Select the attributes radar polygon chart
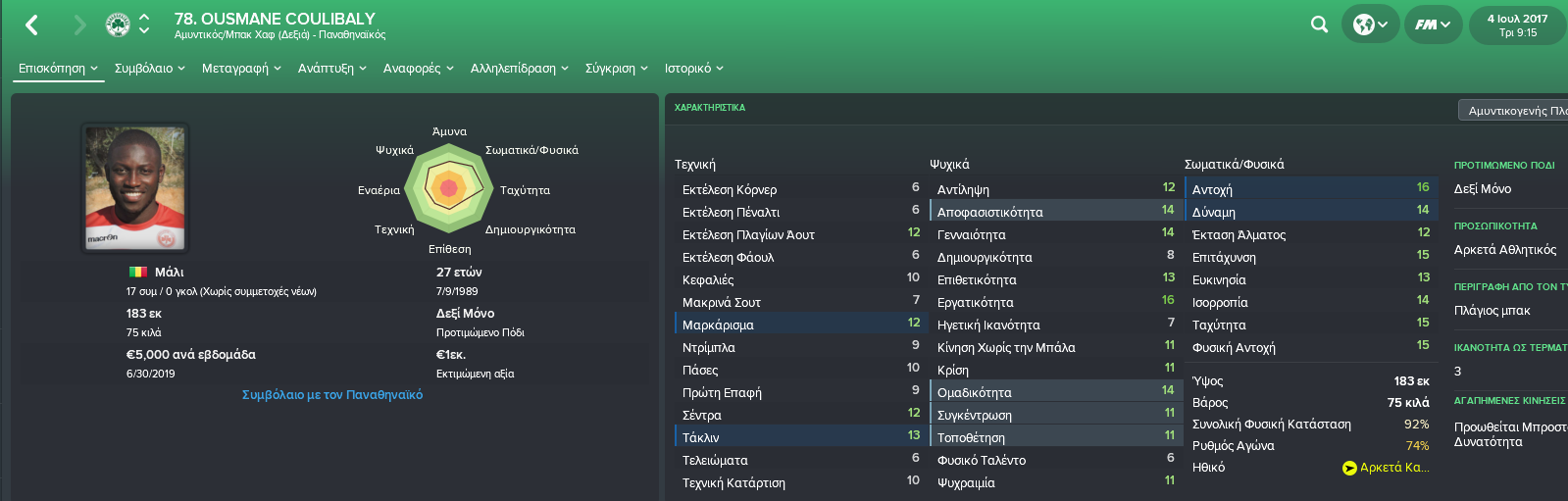The image size is (1568, 501). 449,187
